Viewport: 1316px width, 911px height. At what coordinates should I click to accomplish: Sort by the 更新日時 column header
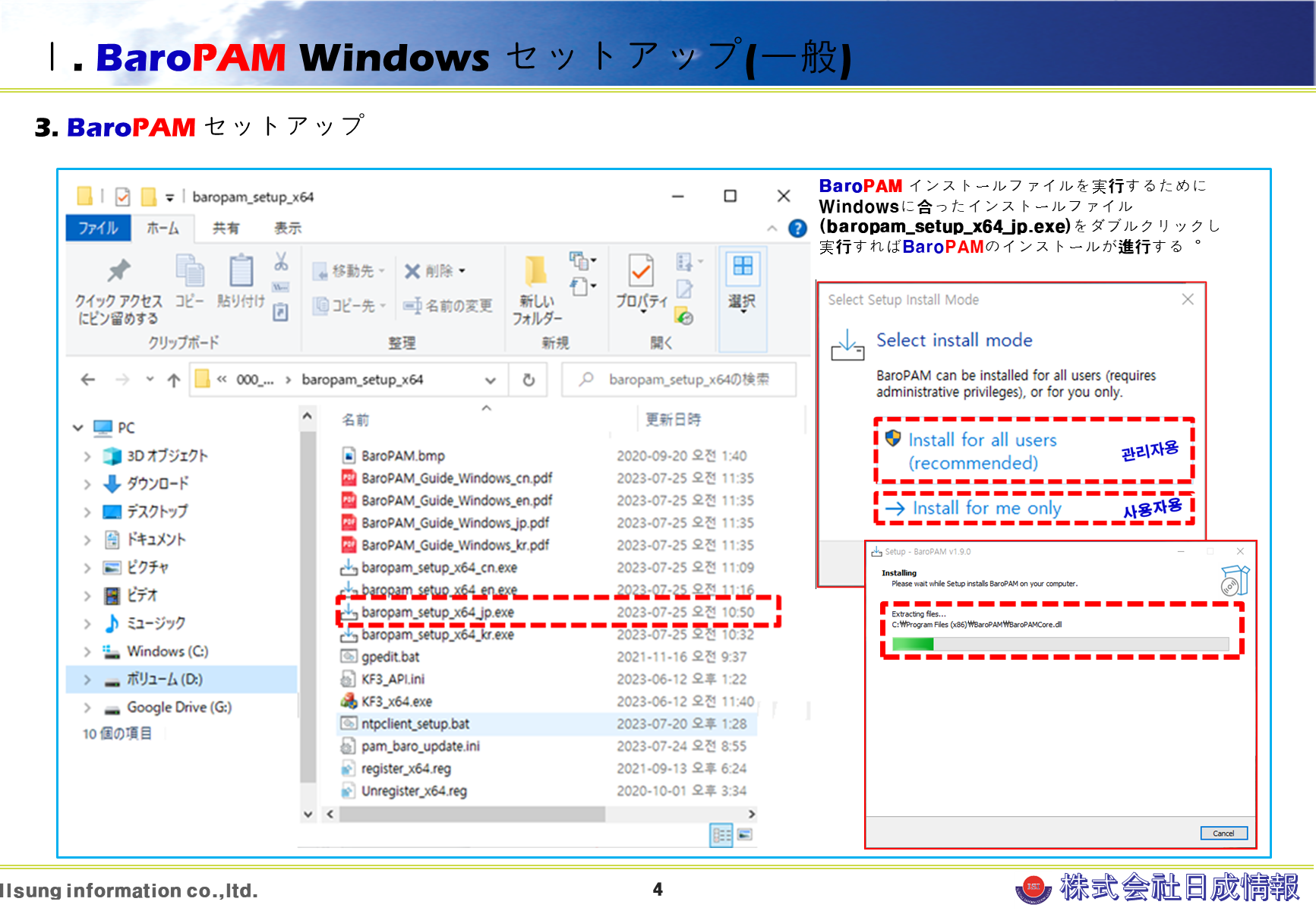coord(673,420)
